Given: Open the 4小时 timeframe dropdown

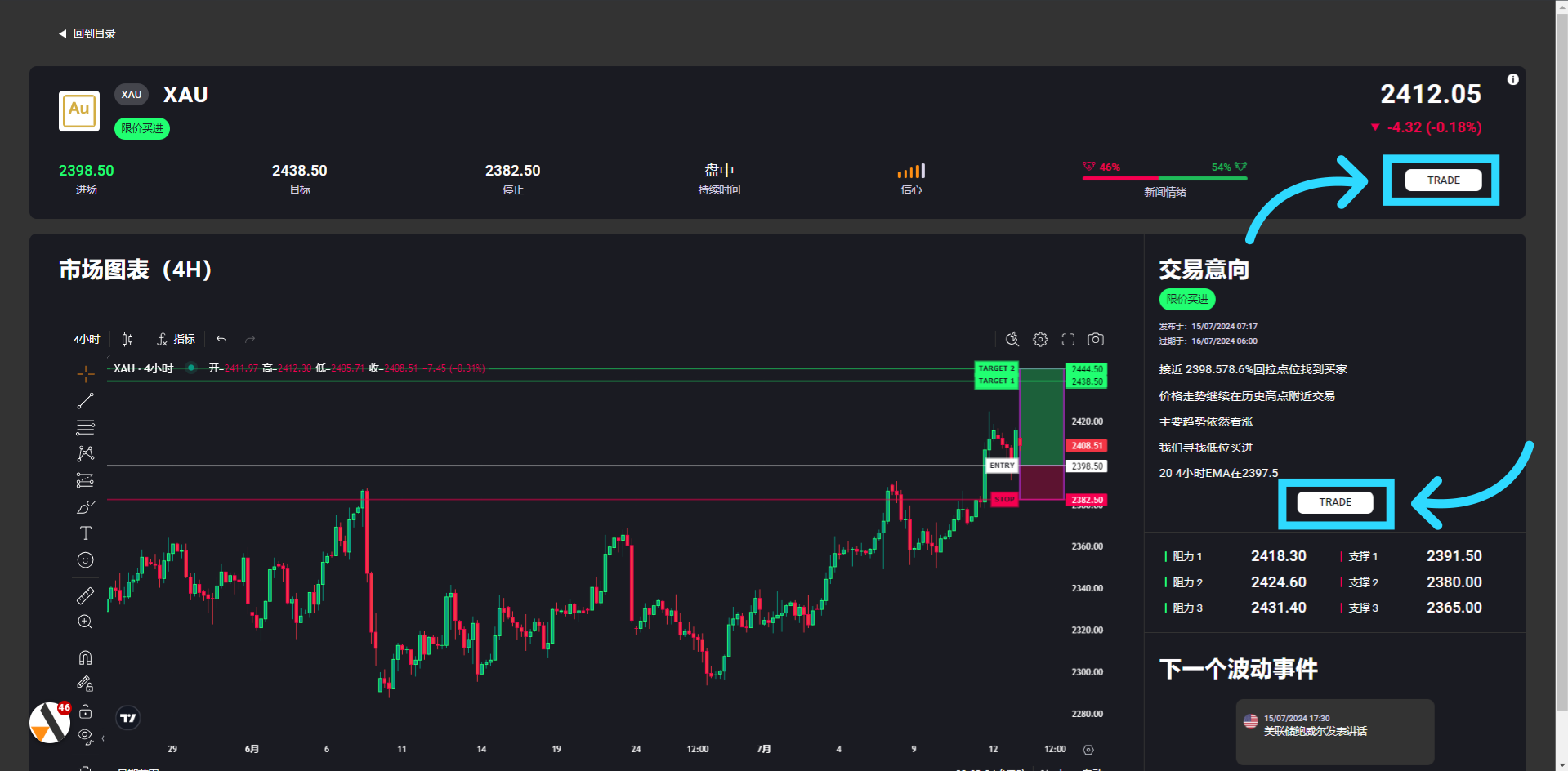Looking at the screenshot, I should coord(87,339).
